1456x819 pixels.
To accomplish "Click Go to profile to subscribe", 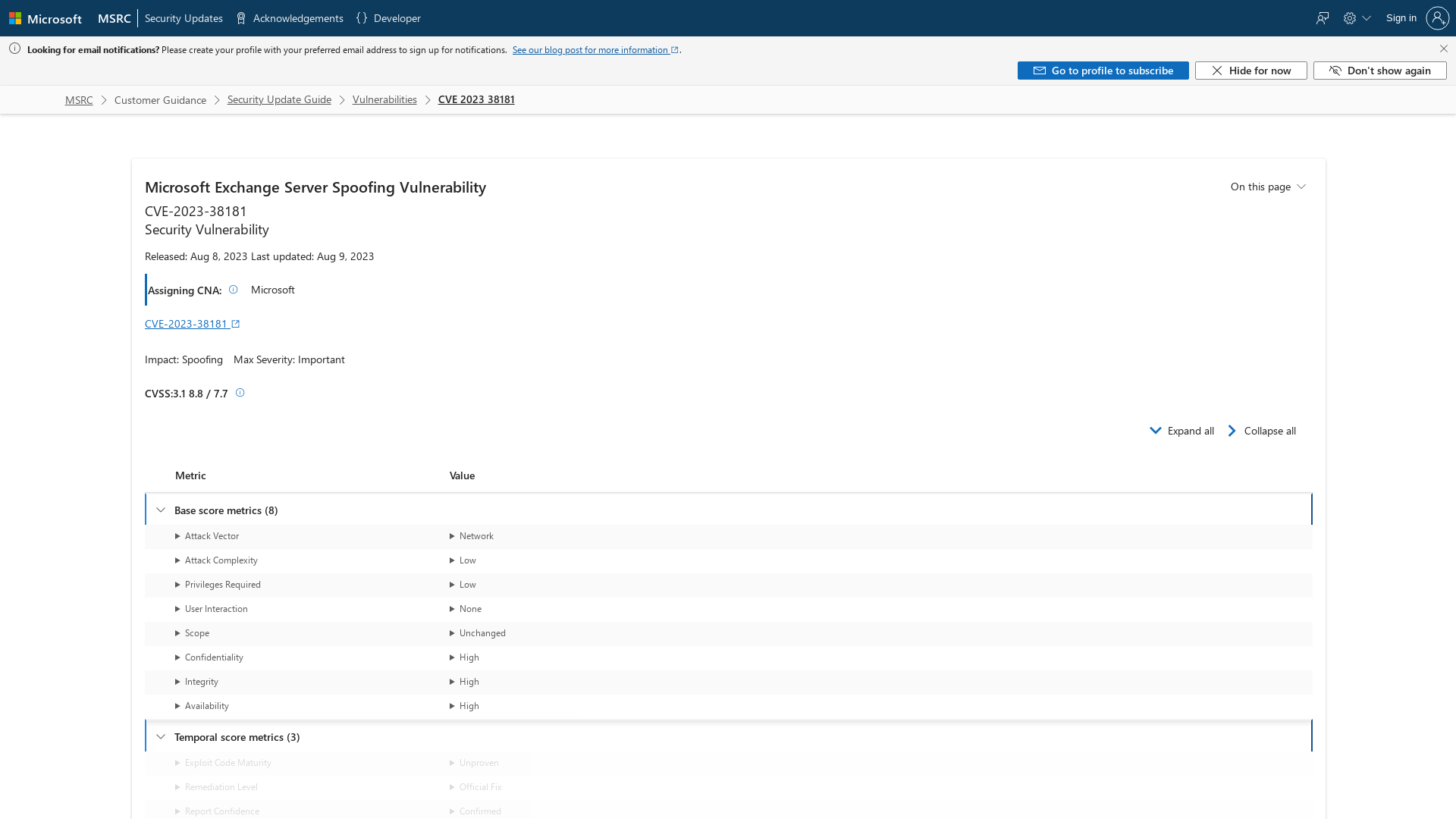I will tap(1103, 71).
